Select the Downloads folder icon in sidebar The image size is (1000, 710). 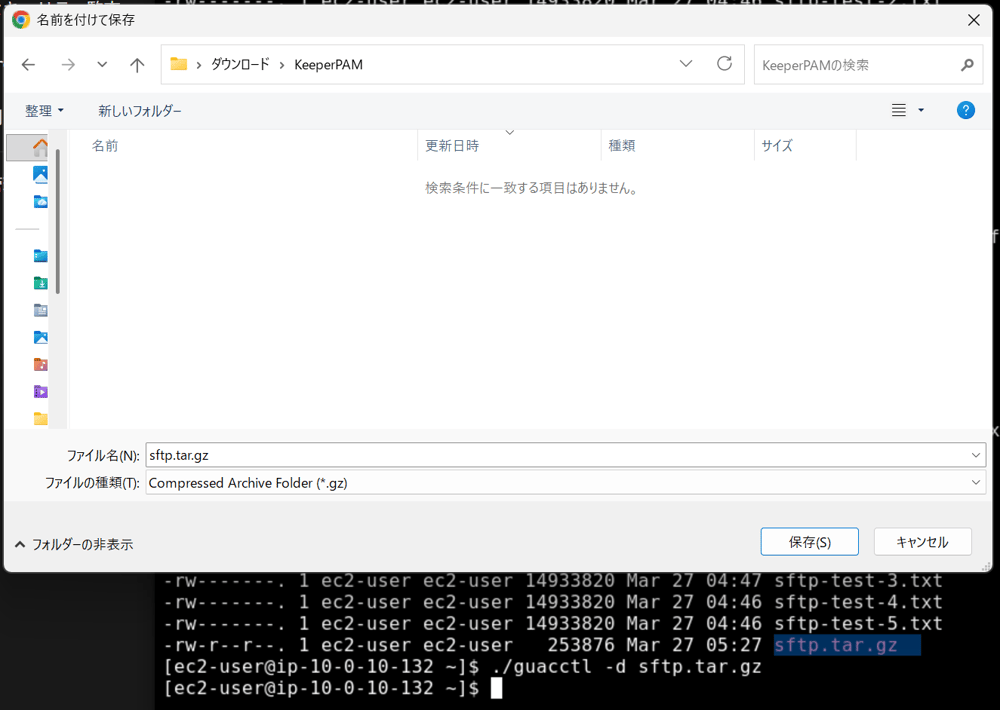click(40, 283)
